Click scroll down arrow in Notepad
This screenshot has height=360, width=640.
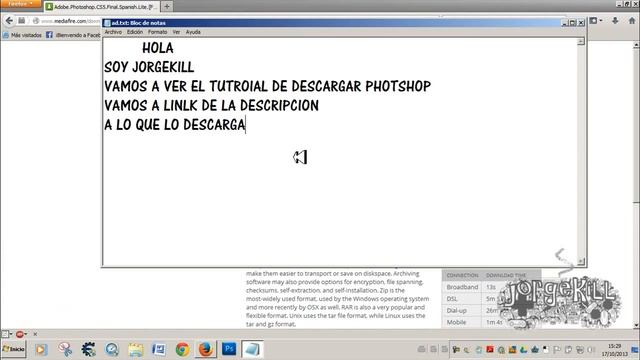click(x=581, y=261)
